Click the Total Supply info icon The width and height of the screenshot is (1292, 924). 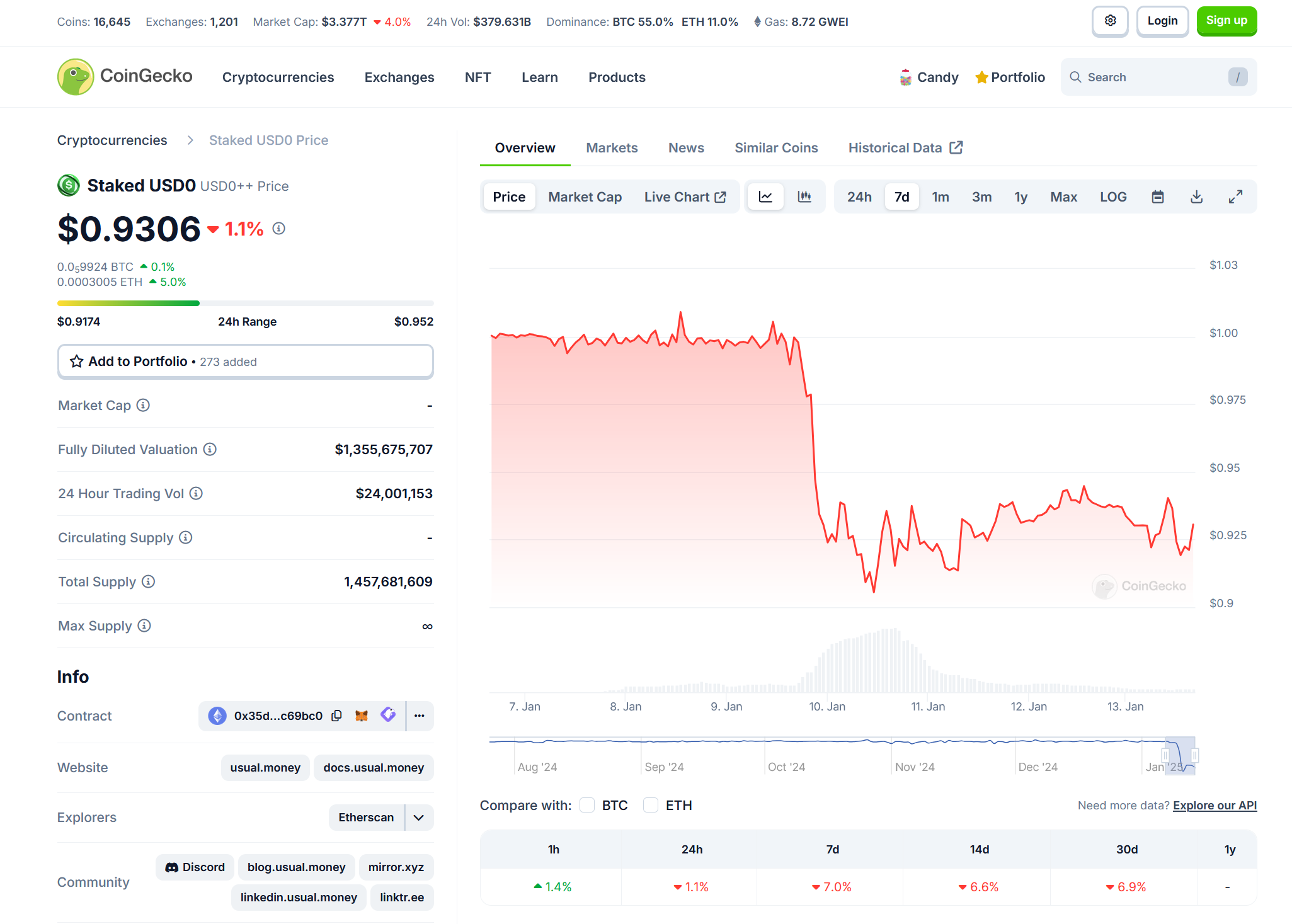point(148,581)
